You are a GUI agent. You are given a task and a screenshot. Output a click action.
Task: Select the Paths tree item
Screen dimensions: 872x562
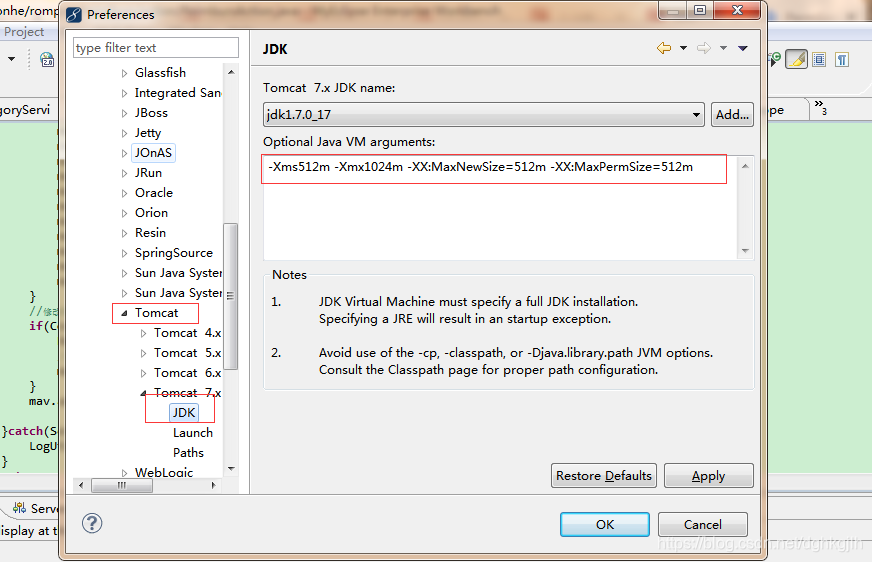coord(189,453)
